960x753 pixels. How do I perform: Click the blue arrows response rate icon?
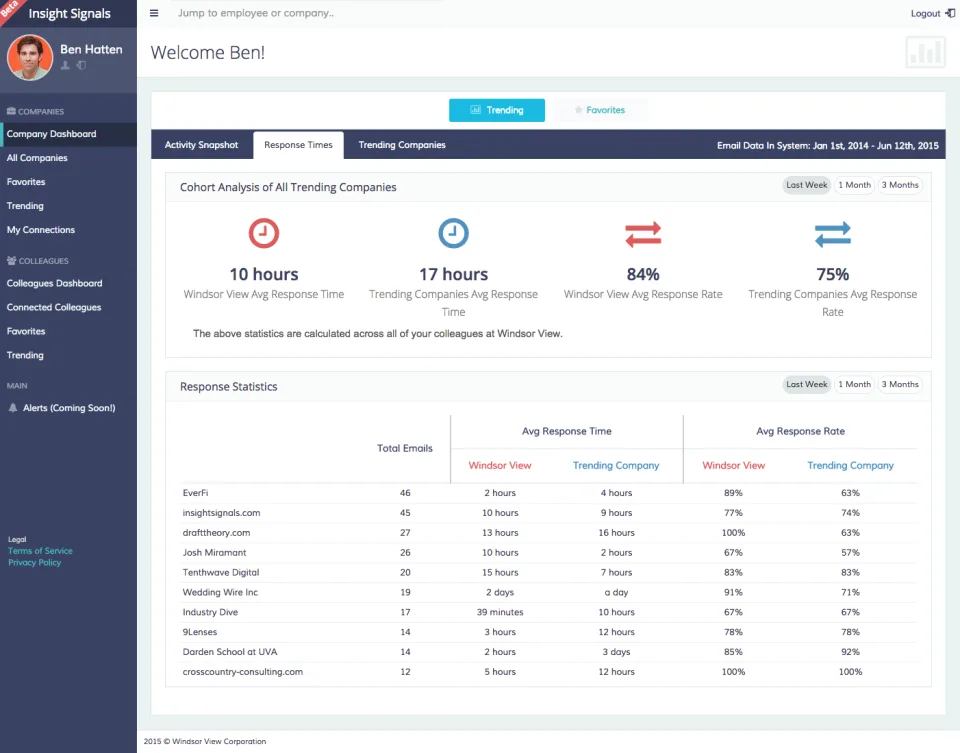pyautogui.click(x=833, y=234)
